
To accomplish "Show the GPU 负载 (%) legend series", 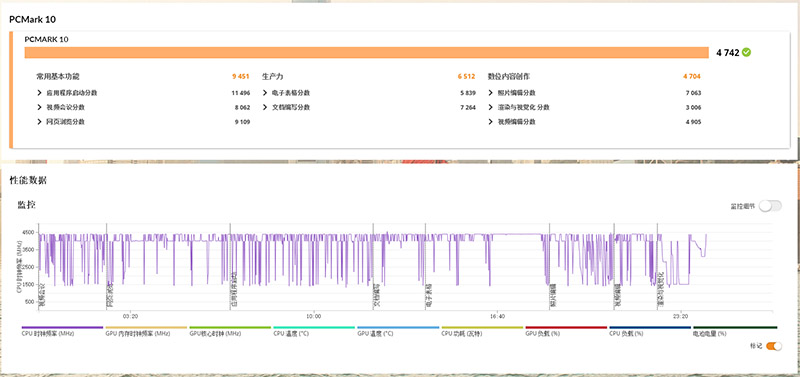I will (566, 331).
